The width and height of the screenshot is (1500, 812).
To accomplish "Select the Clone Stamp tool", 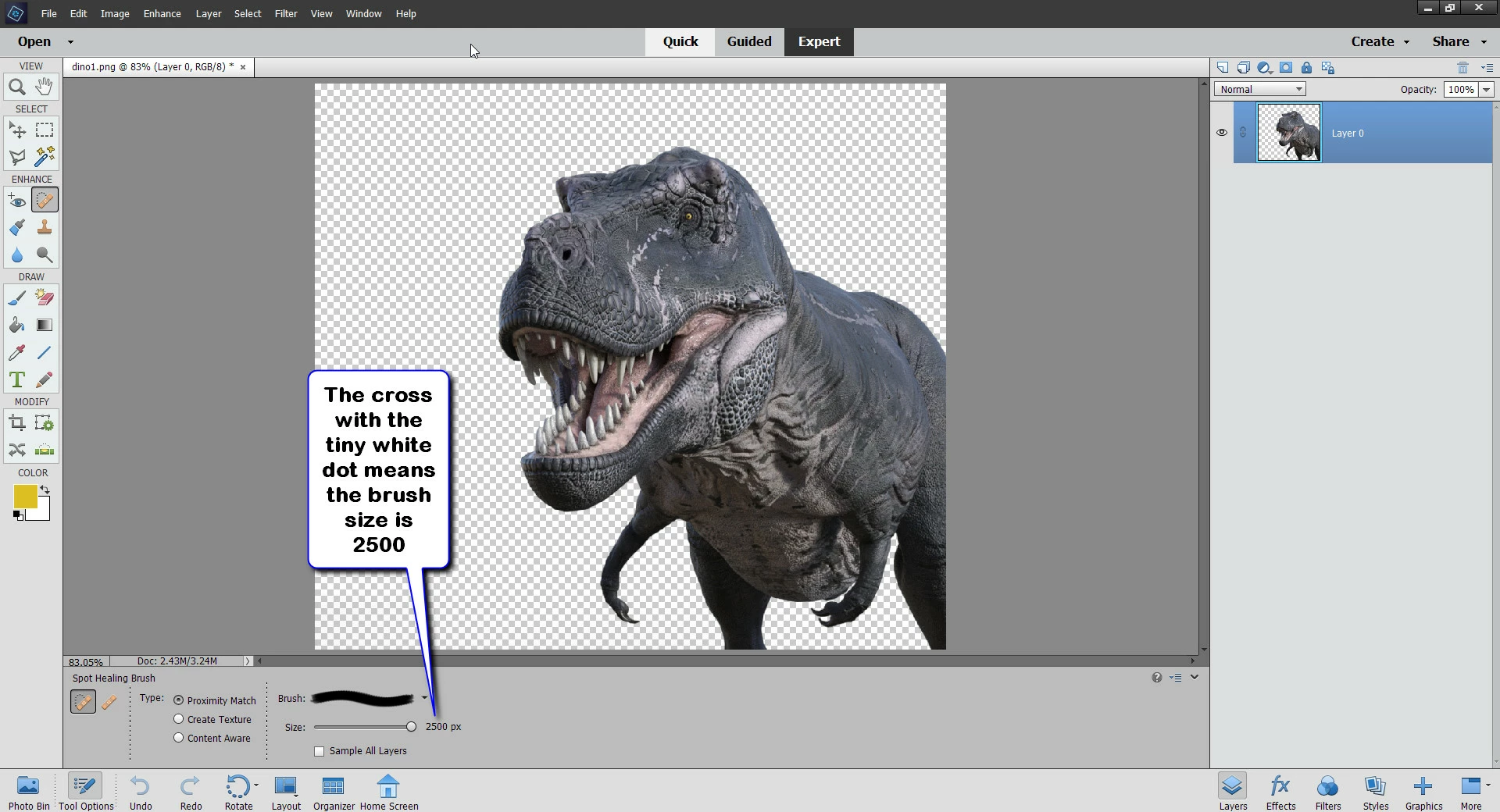I will pos(45,227).
